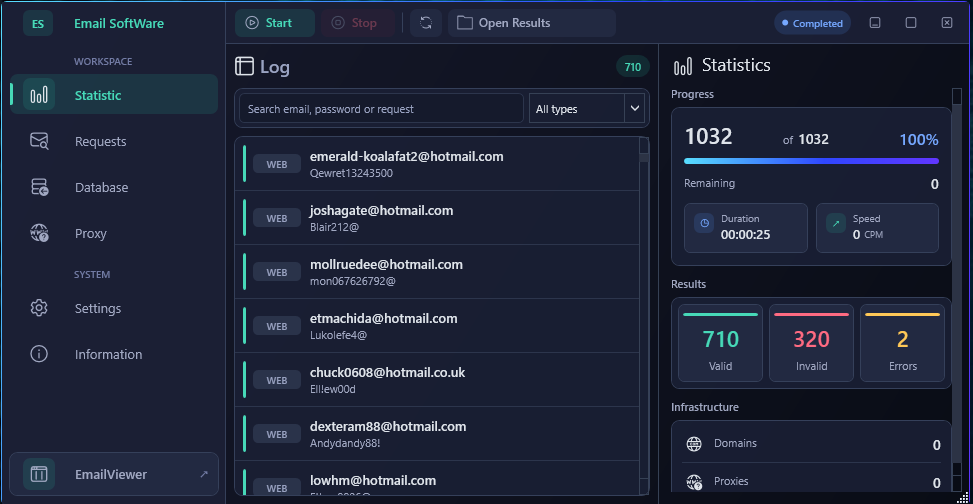The height and width of the screenshot is (504, 973).
Task: Click the EmailViewer panel icon
Action: coord(39,474)
